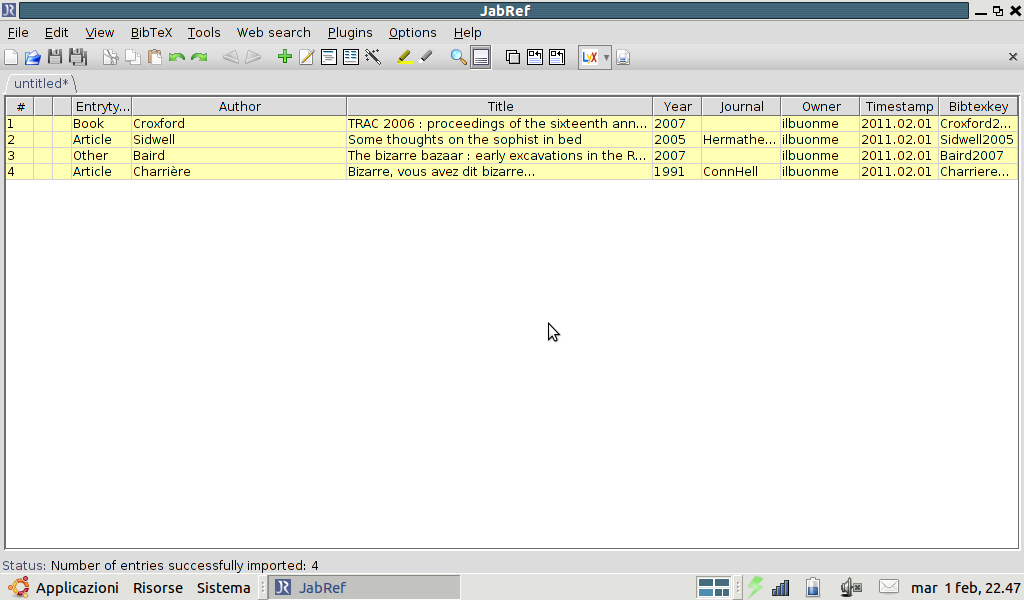Expand the LyX push-to dropdown arrow

coord(606,57)
